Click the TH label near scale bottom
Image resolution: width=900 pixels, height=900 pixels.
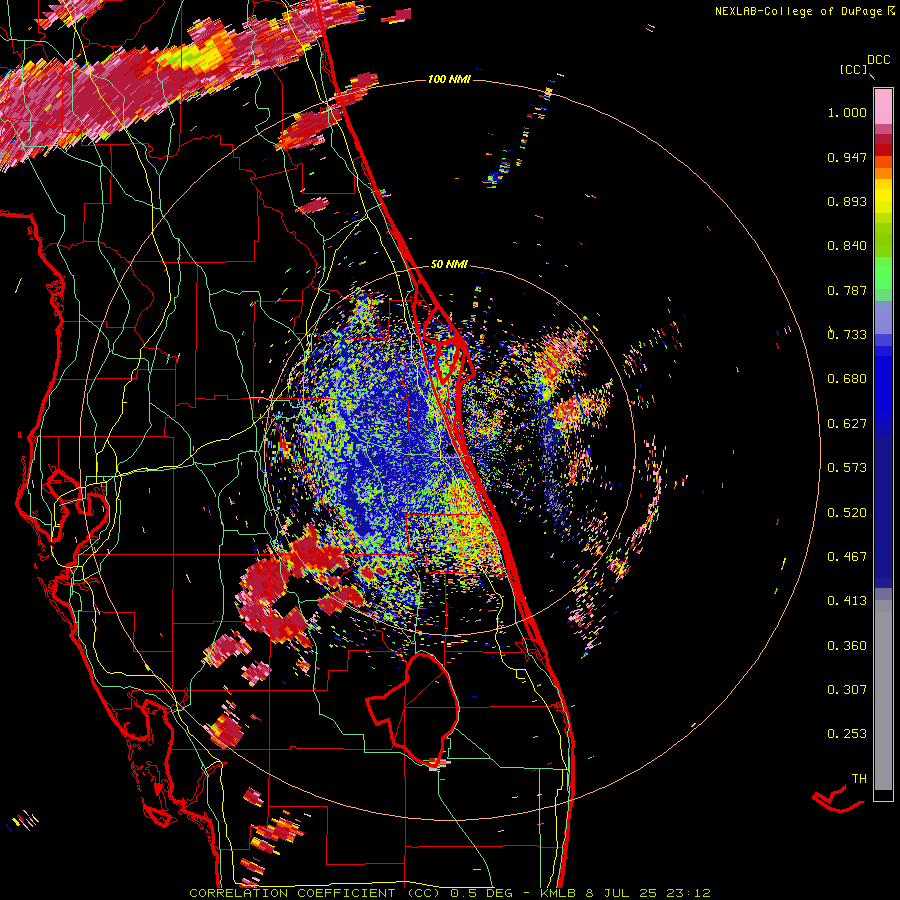(x=859, y=779)
